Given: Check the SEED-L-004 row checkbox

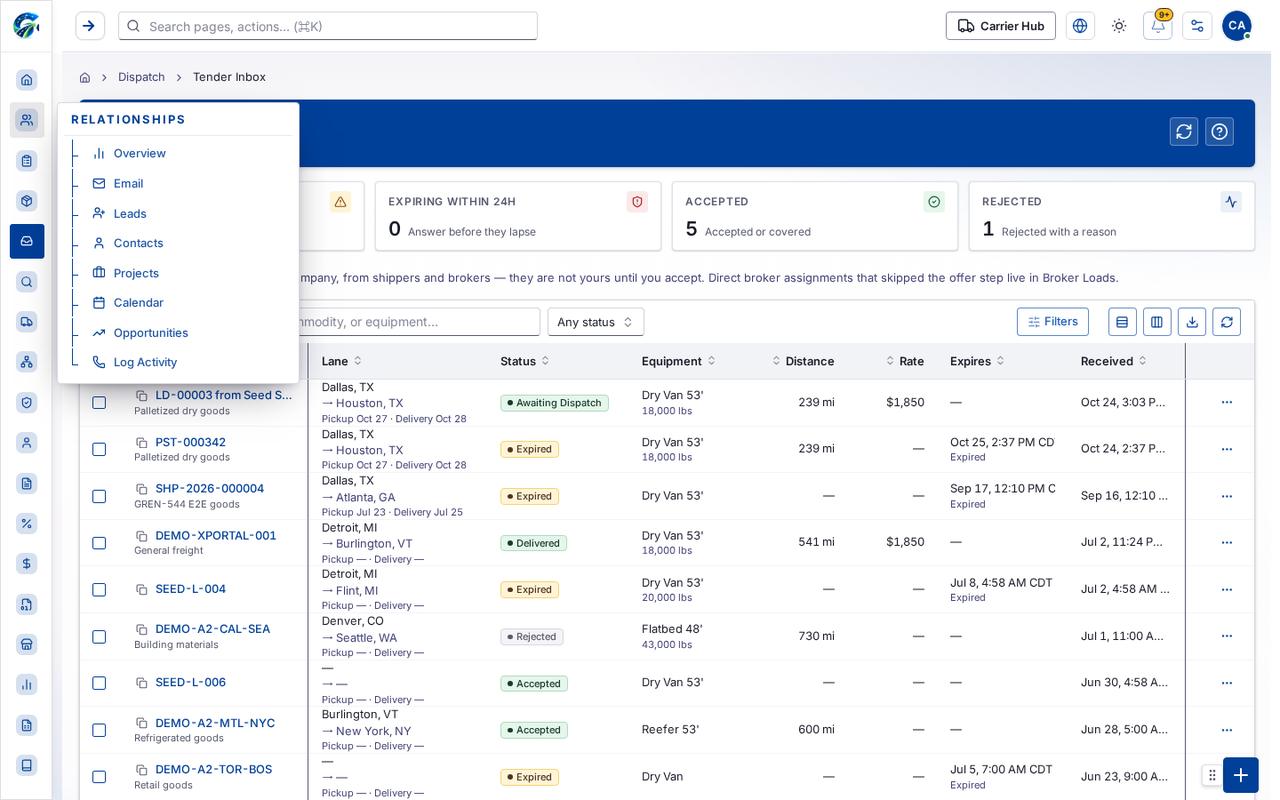Looking at the screenshot, I should click(x=99, y=589).
